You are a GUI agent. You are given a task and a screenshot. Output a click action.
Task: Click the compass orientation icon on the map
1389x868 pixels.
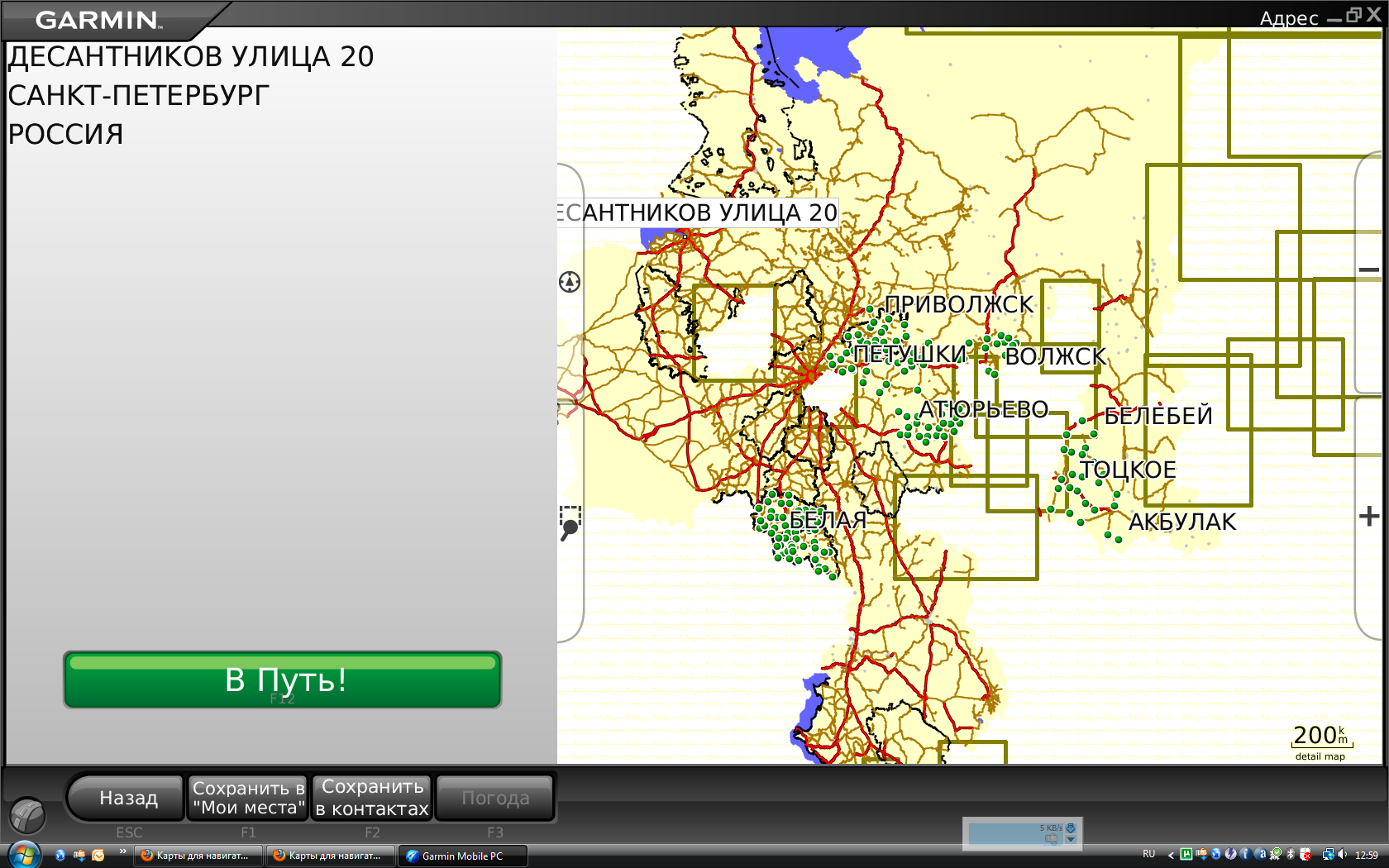tap(570, 282)
